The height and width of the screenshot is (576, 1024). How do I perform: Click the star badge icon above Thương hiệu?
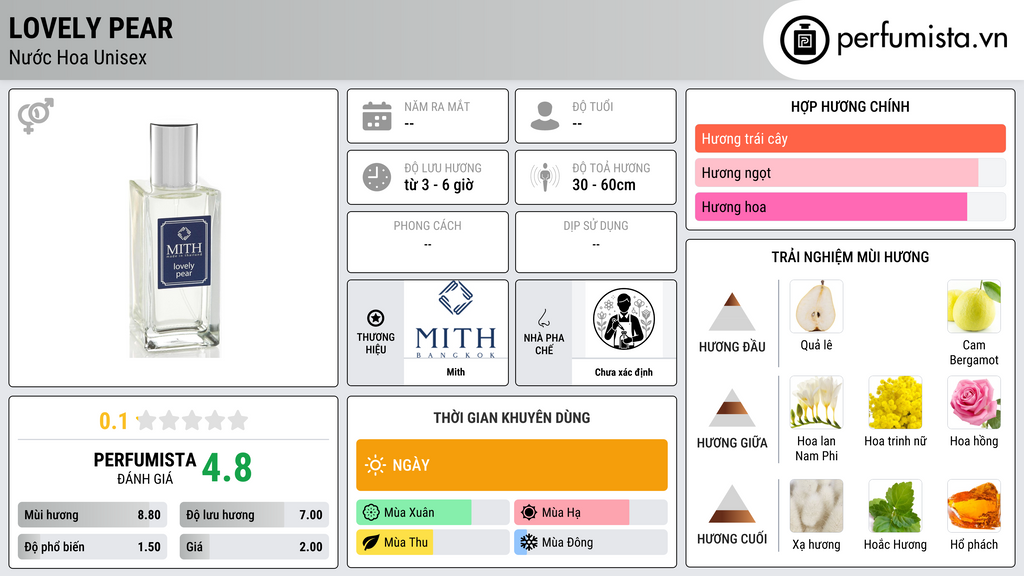point(376,318)
